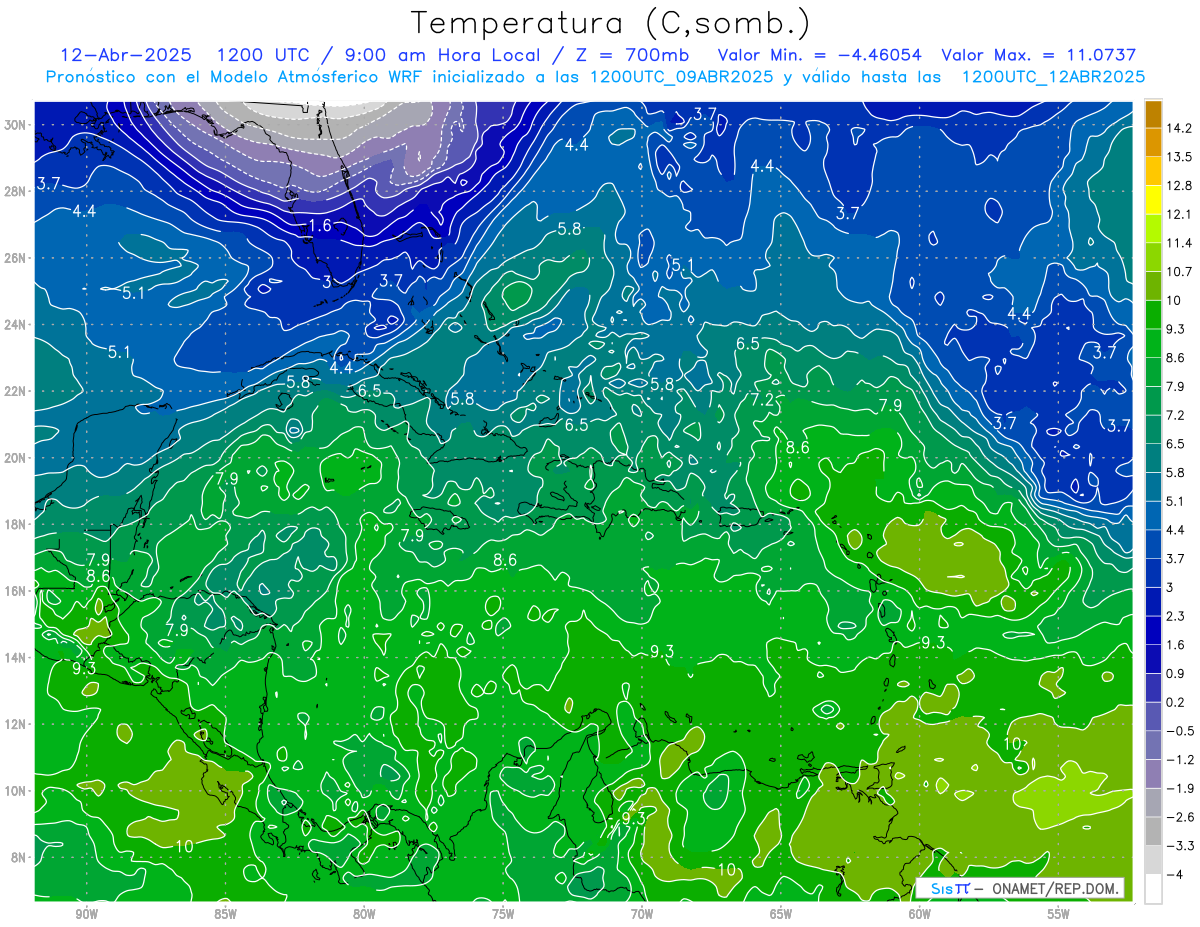This screenshot has width=1200, height=927.
Task: Click the '12.8' legend value
Action: (1181, 186)
